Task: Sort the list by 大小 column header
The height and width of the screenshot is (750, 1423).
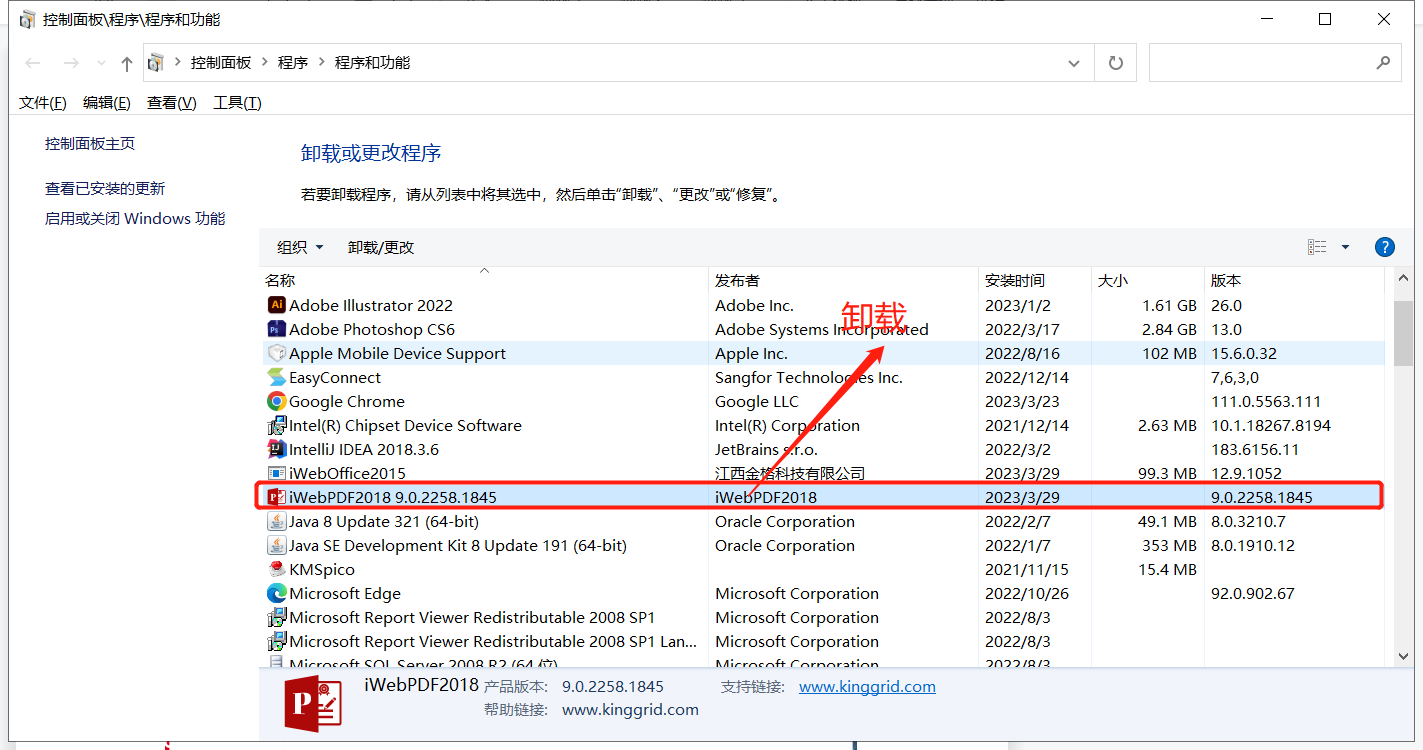Action: pyautogui.click(x=1147, y=281)
